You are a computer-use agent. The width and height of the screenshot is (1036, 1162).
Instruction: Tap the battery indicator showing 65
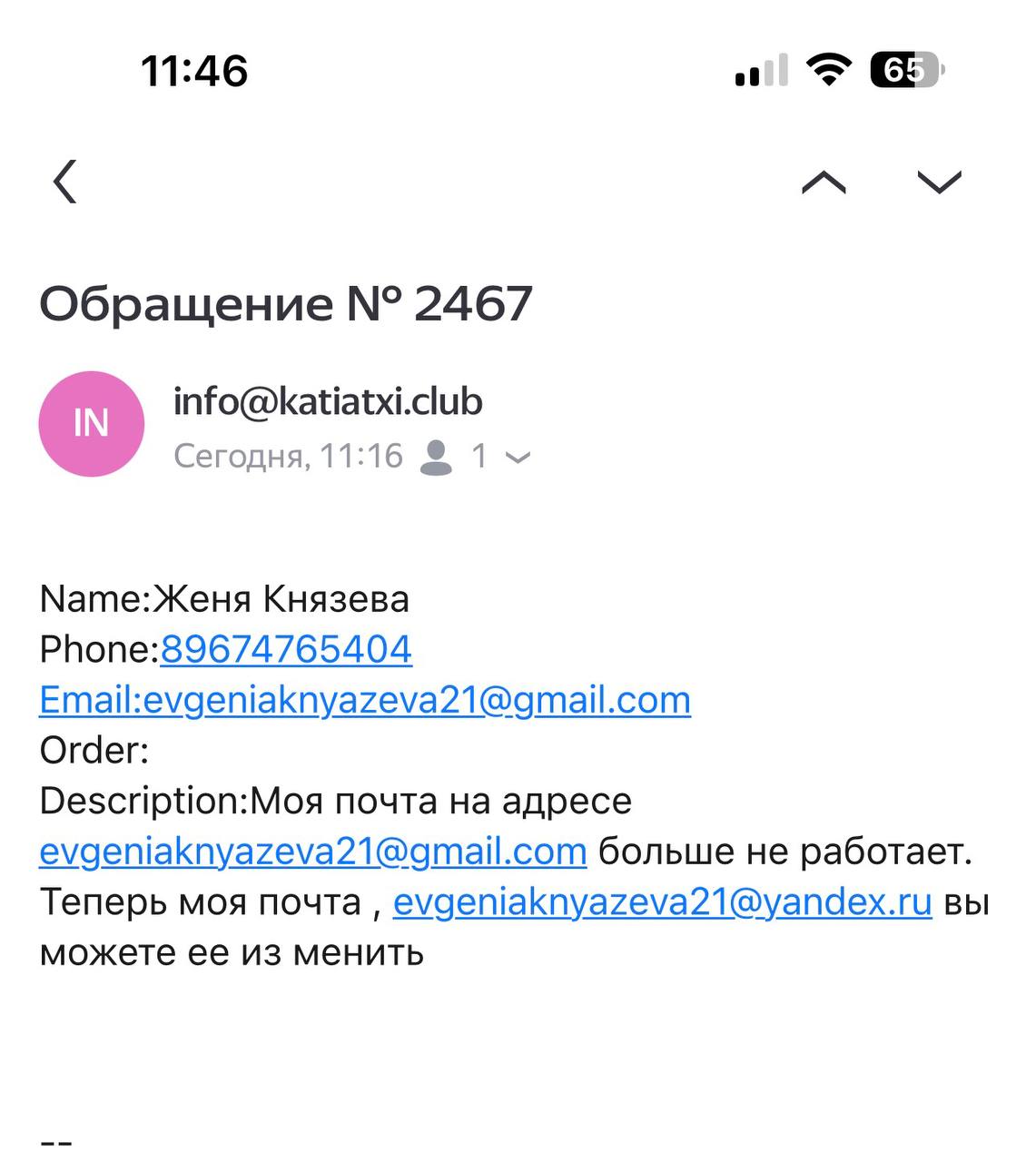tap(906, 70)
